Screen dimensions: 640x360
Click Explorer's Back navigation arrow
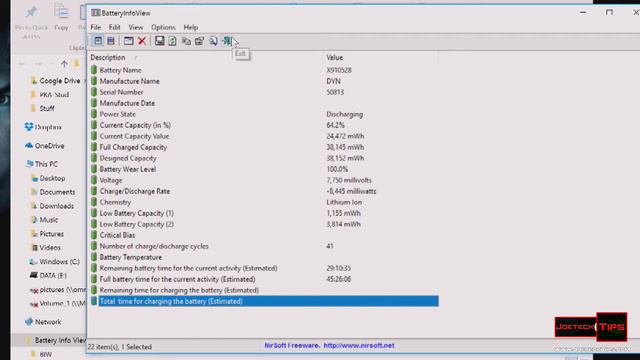[22, 64]
